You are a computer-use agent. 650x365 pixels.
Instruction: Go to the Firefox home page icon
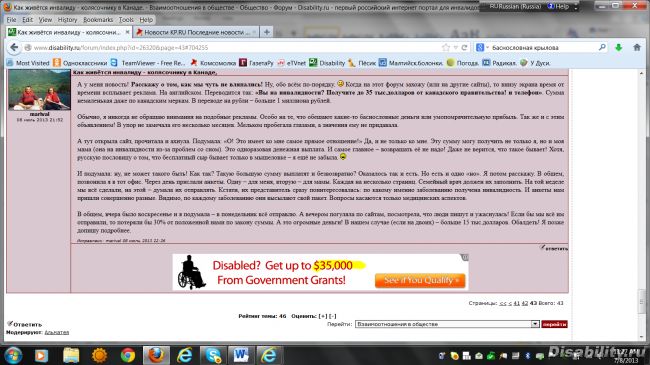pyautogui.click(x=637, y=48)
